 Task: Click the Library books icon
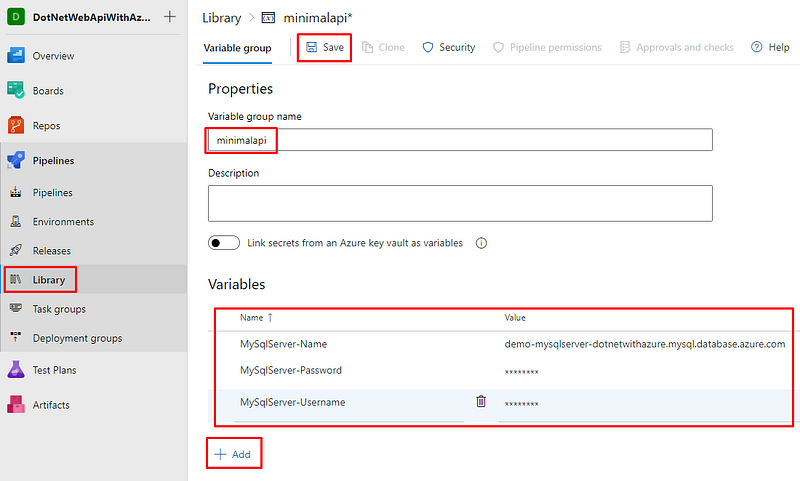(x=16, y=280)
